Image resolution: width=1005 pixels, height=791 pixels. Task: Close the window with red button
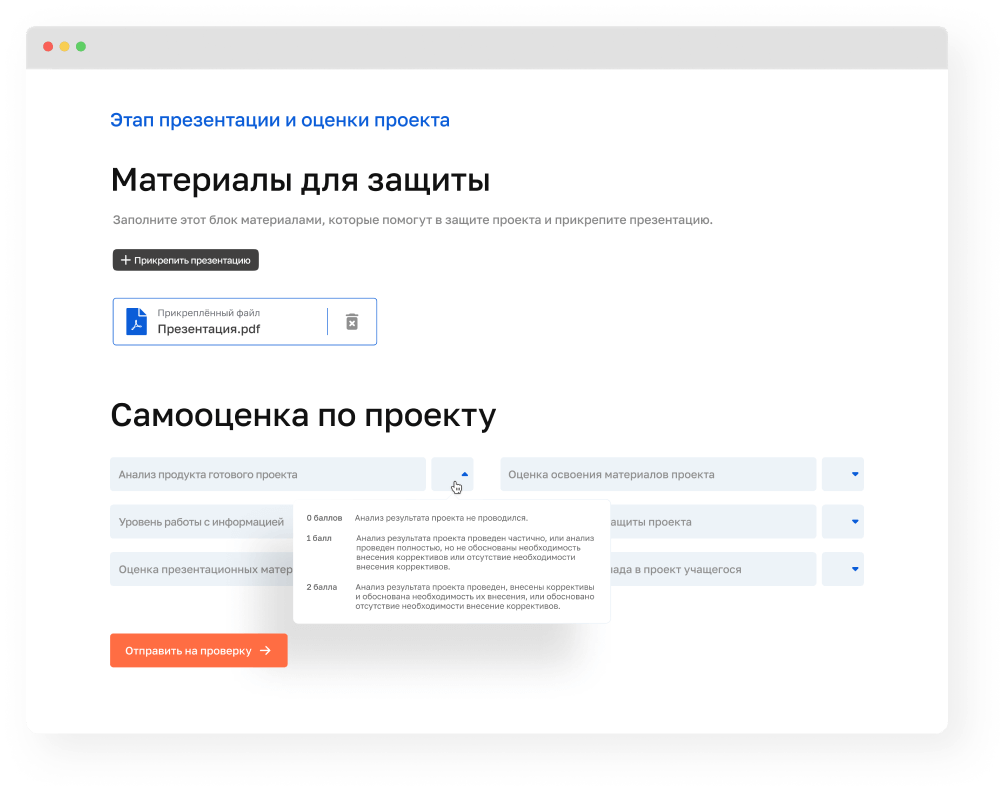tap(48, 47)
